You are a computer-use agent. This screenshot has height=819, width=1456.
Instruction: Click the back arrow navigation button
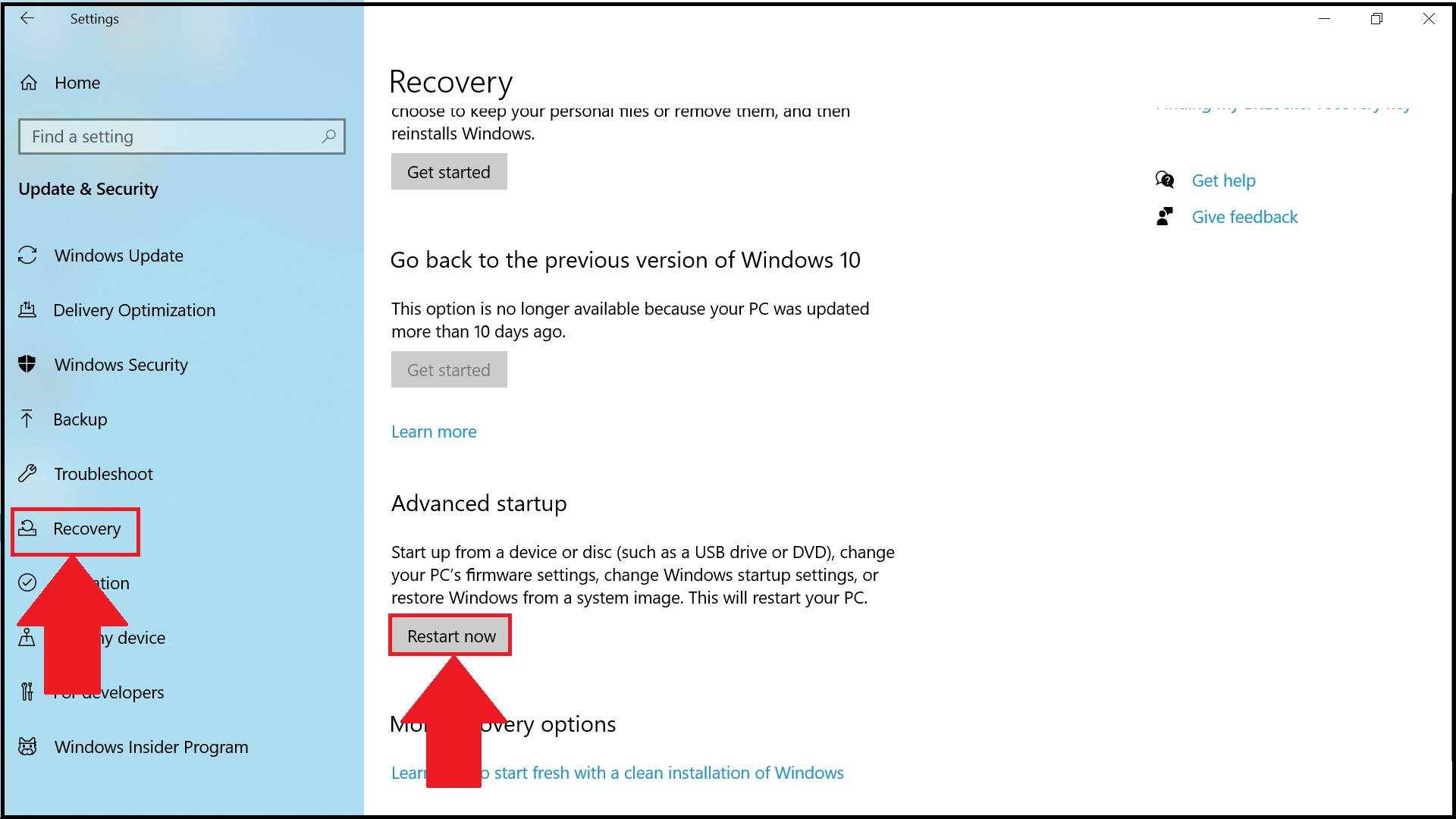tap(26, 17)
